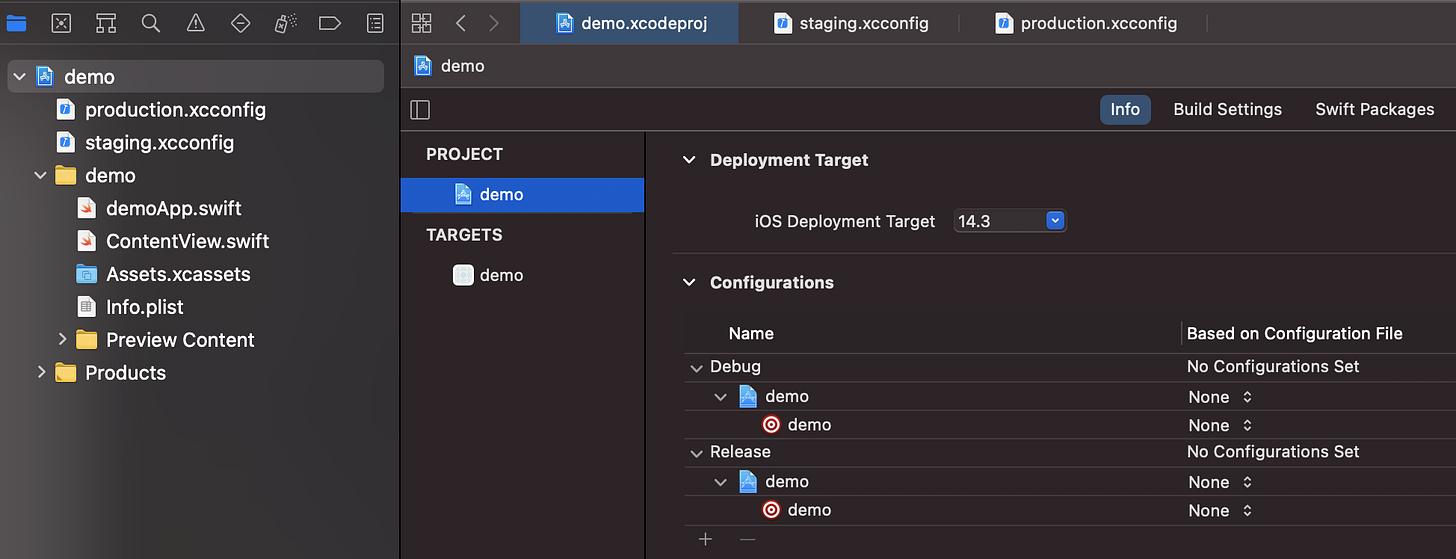
Task: Choose config file for Debug demo project
Action: click(1220, 397)
